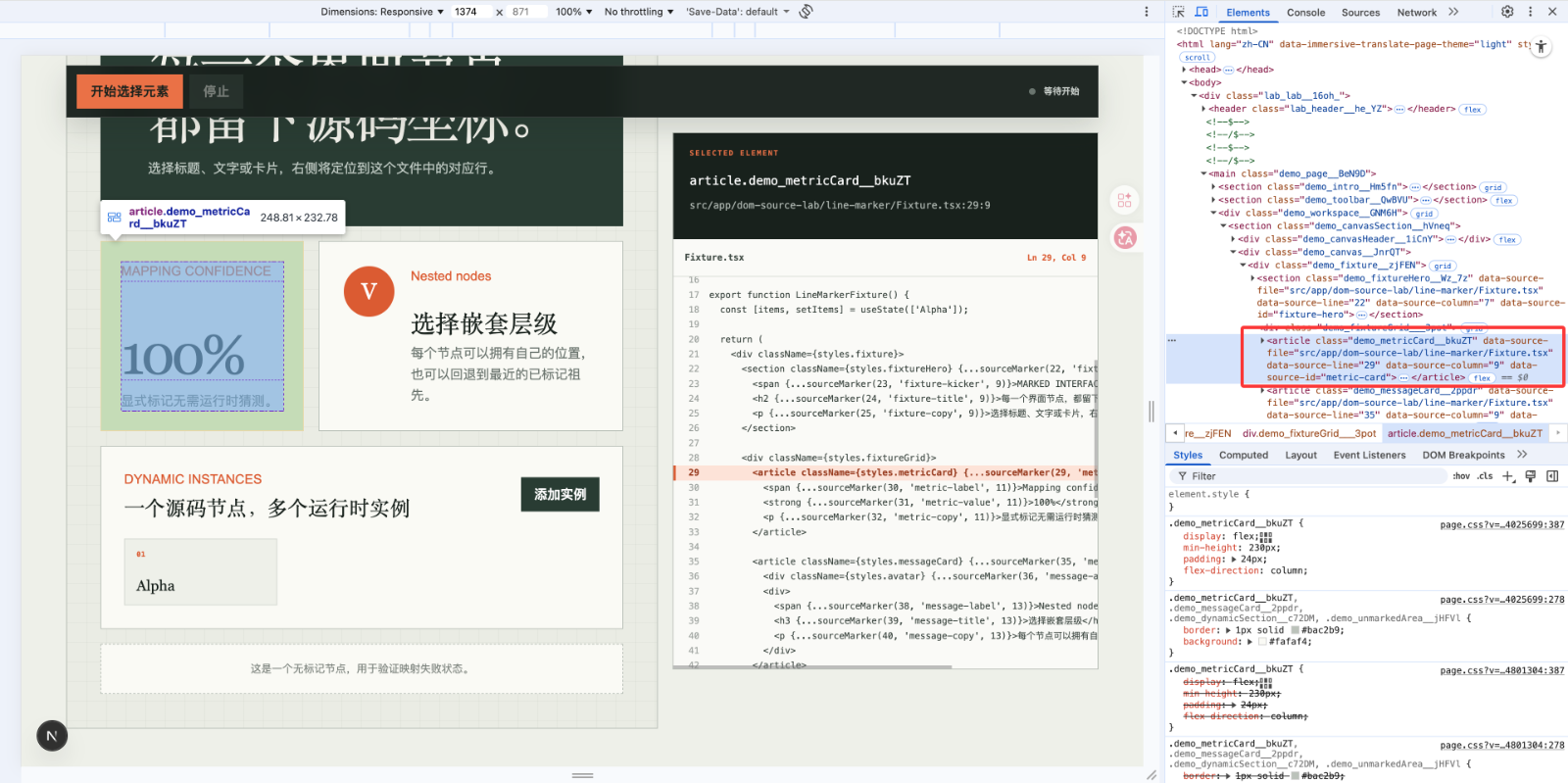Toggle the flex badge on the selected metricCard article
The height and width of the screenshot is (783, 1568).
(1482, 378)
